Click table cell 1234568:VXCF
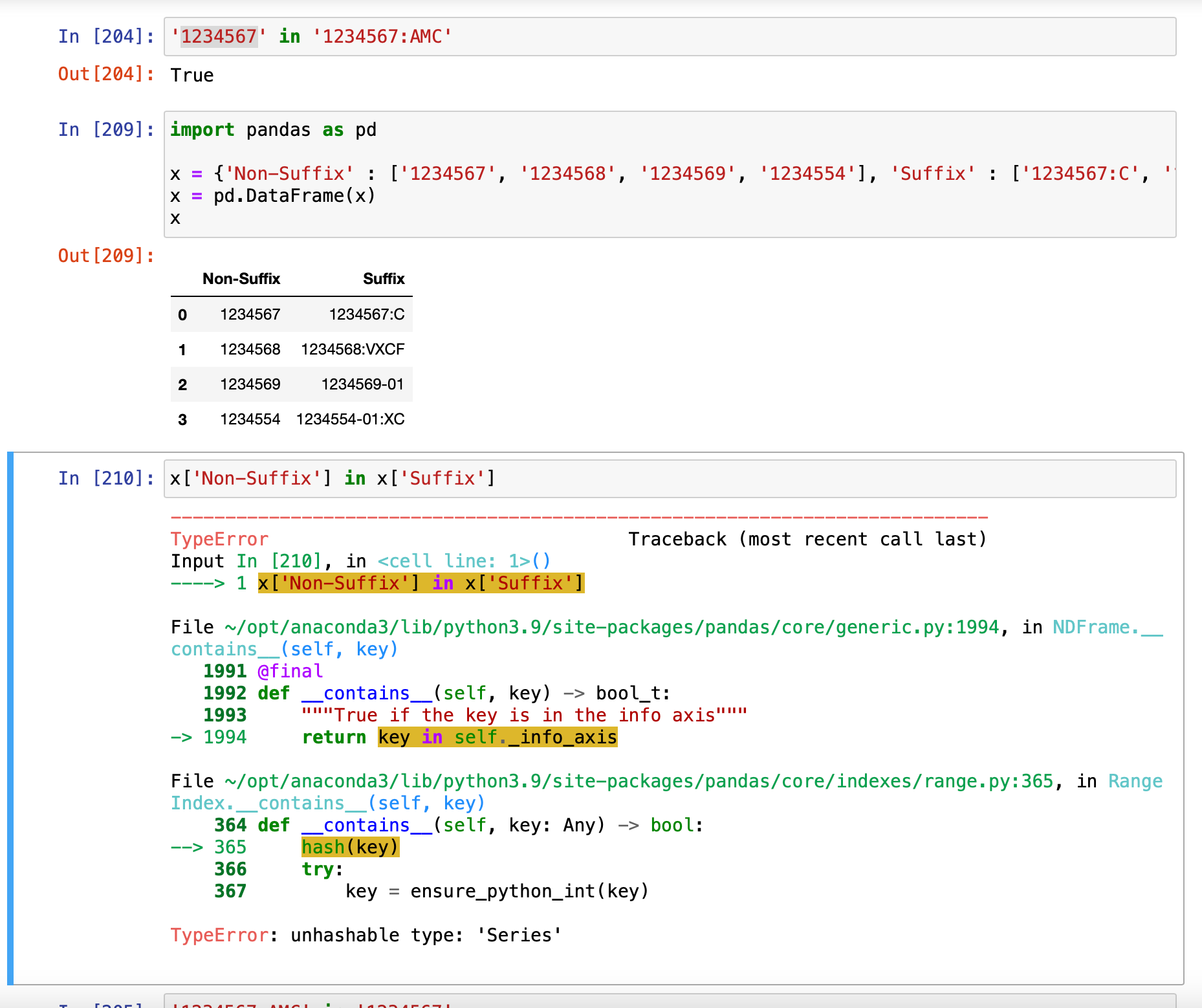1202x1008 pixels. click(x=353, y=349)
